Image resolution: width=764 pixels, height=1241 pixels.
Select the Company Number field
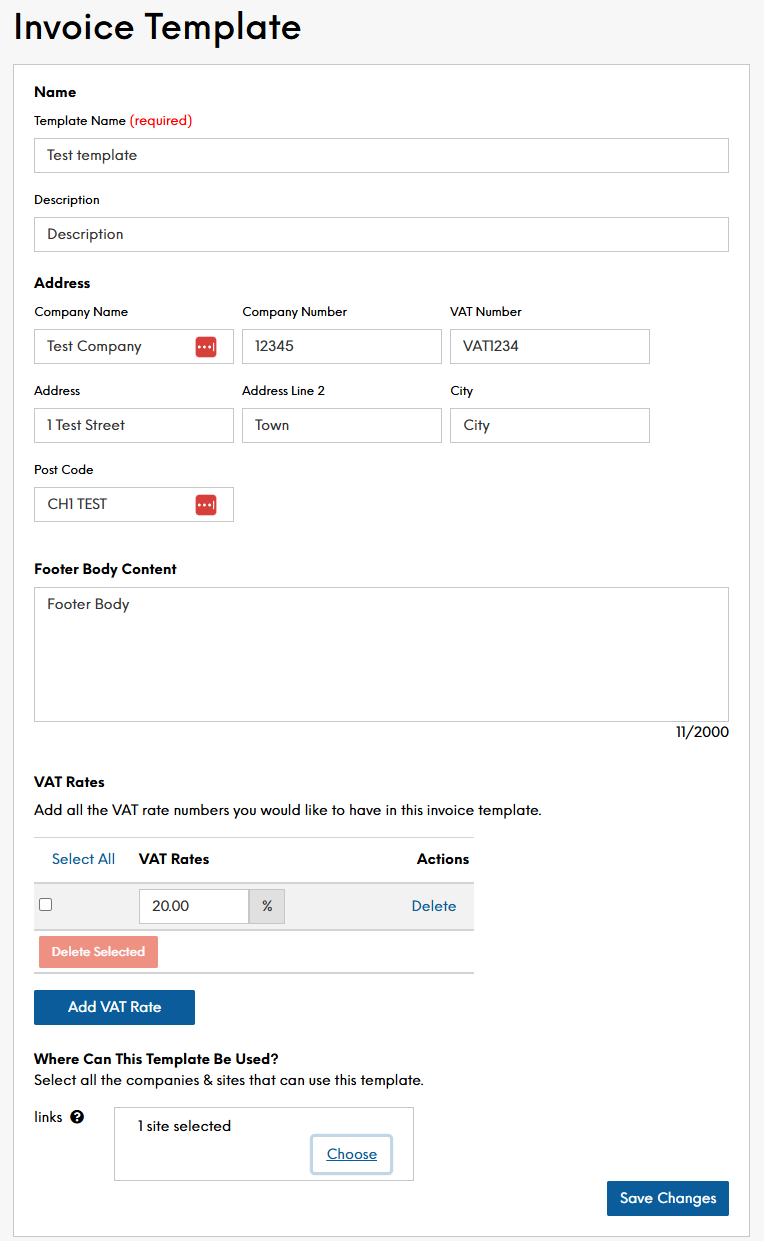coord(341,347)
